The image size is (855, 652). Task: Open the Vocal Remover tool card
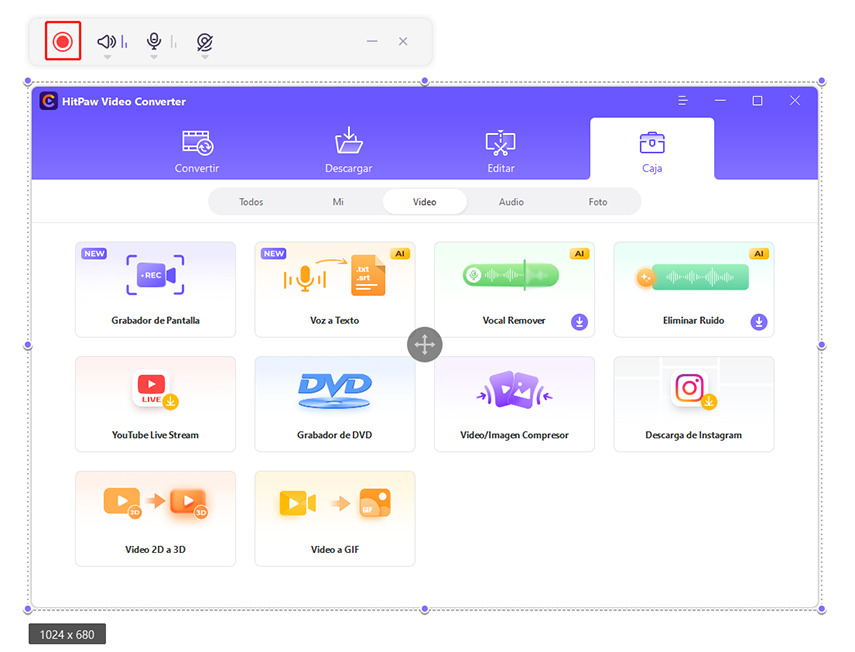[514, 289]
